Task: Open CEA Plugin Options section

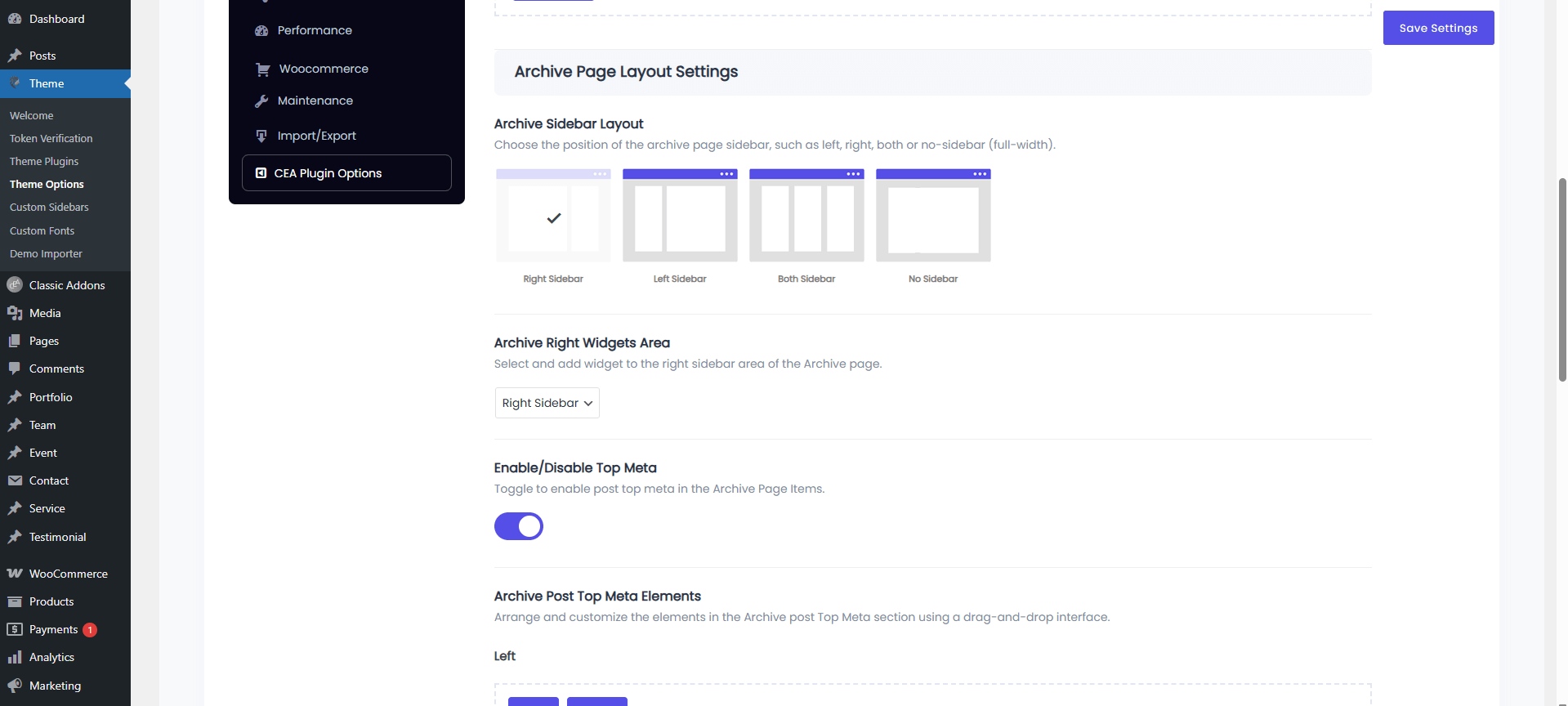Action: [346, 173]
